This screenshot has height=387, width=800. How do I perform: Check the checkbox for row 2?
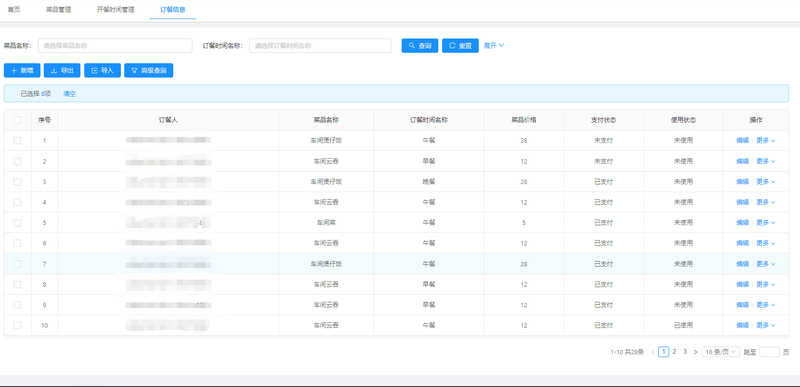tap(17, 161)
